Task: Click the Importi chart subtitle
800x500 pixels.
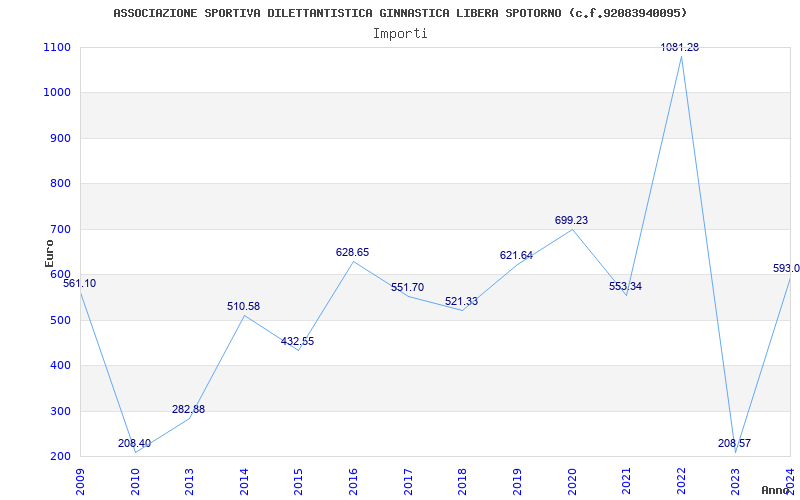Action: click(400, 33)
